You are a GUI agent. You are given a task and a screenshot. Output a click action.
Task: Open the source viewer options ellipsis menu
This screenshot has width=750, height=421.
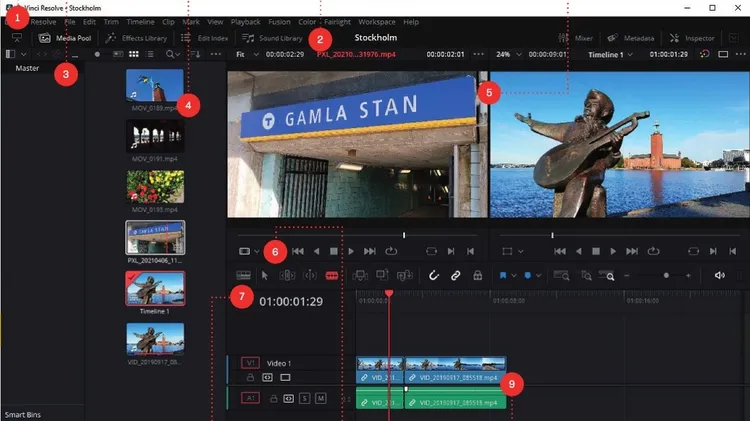click(x=478, y=55)
